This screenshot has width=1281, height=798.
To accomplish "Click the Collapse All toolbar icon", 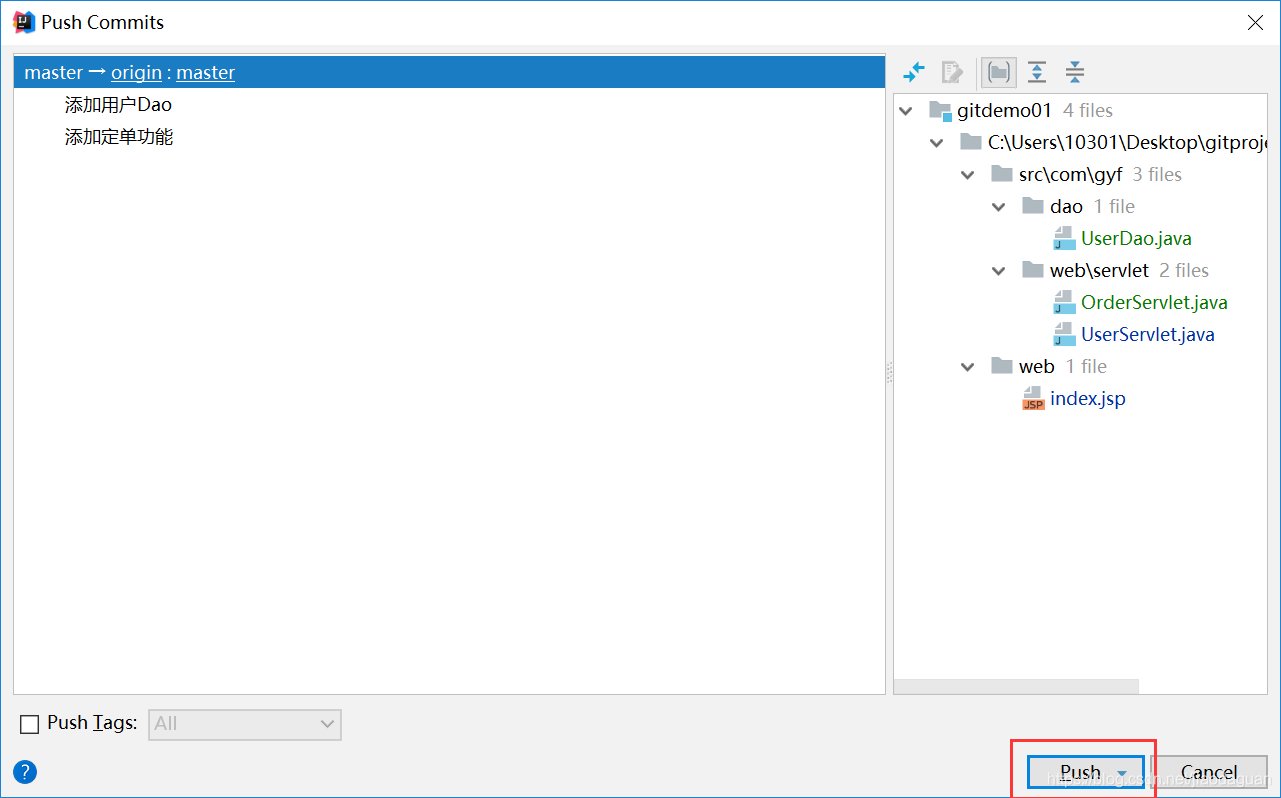I will (x=1074, y=72).
